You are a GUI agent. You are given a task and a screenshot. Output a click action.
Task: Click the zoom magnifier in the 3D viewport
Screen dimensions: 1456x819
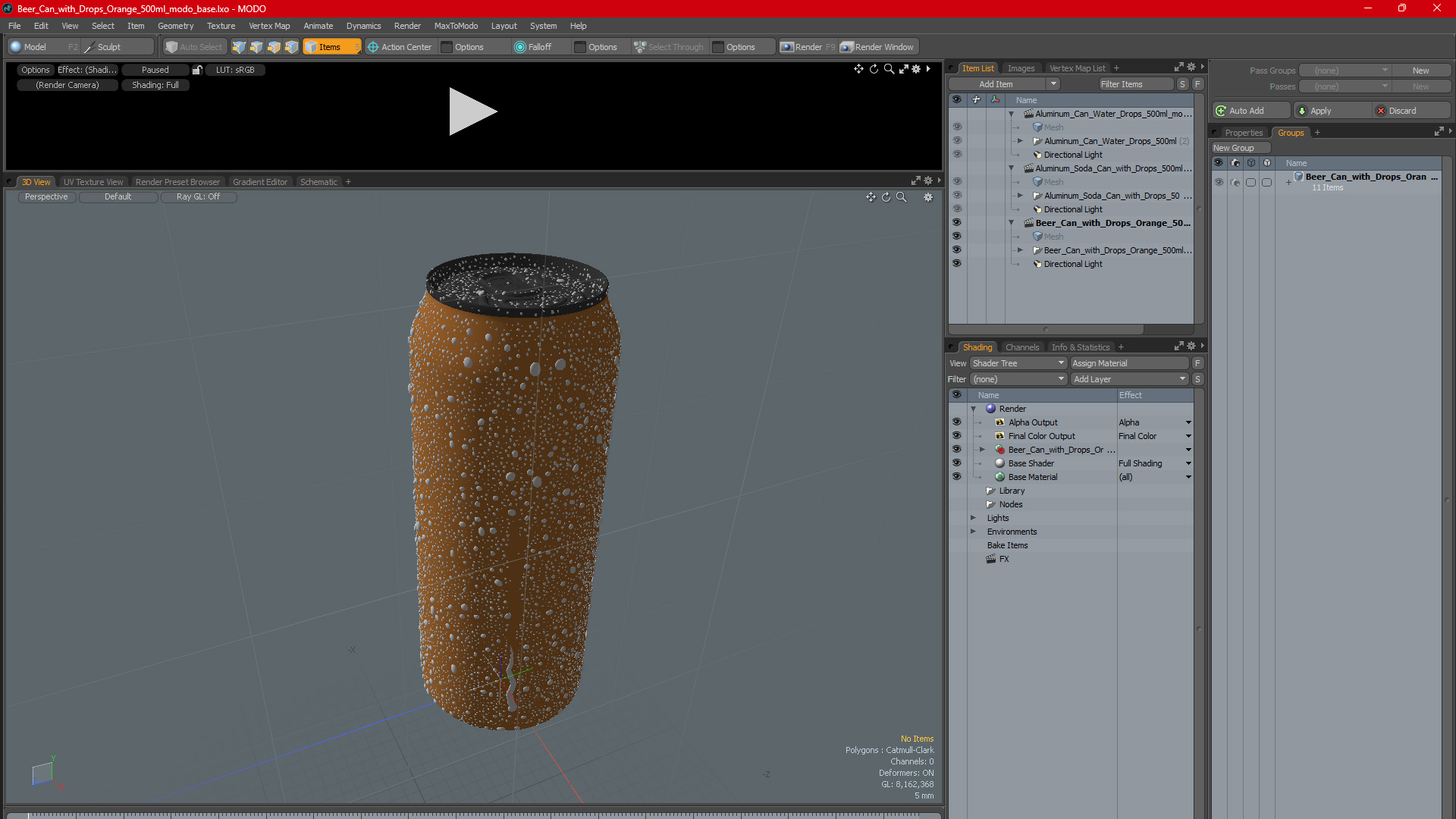coord(902,197)
